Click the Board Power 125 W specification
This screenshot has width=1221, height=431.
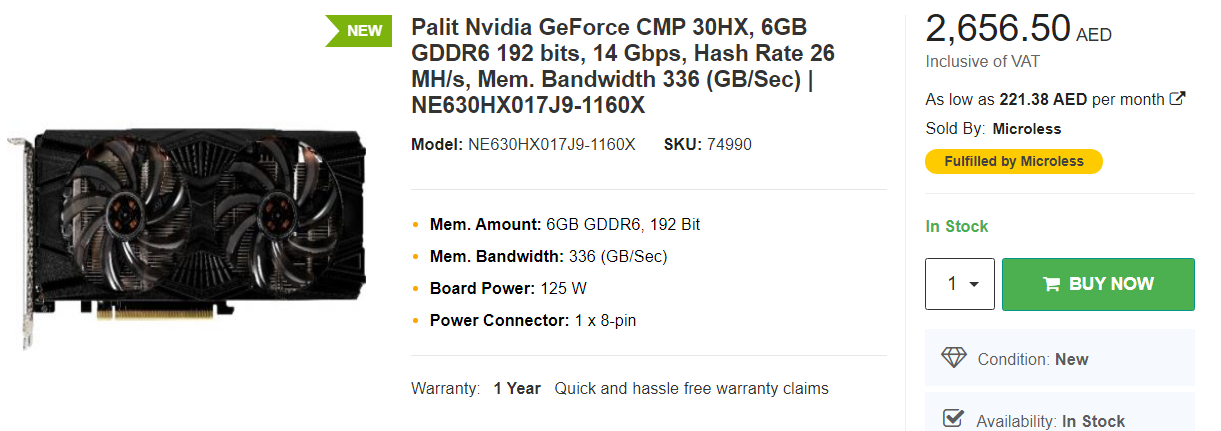[507, 288]
